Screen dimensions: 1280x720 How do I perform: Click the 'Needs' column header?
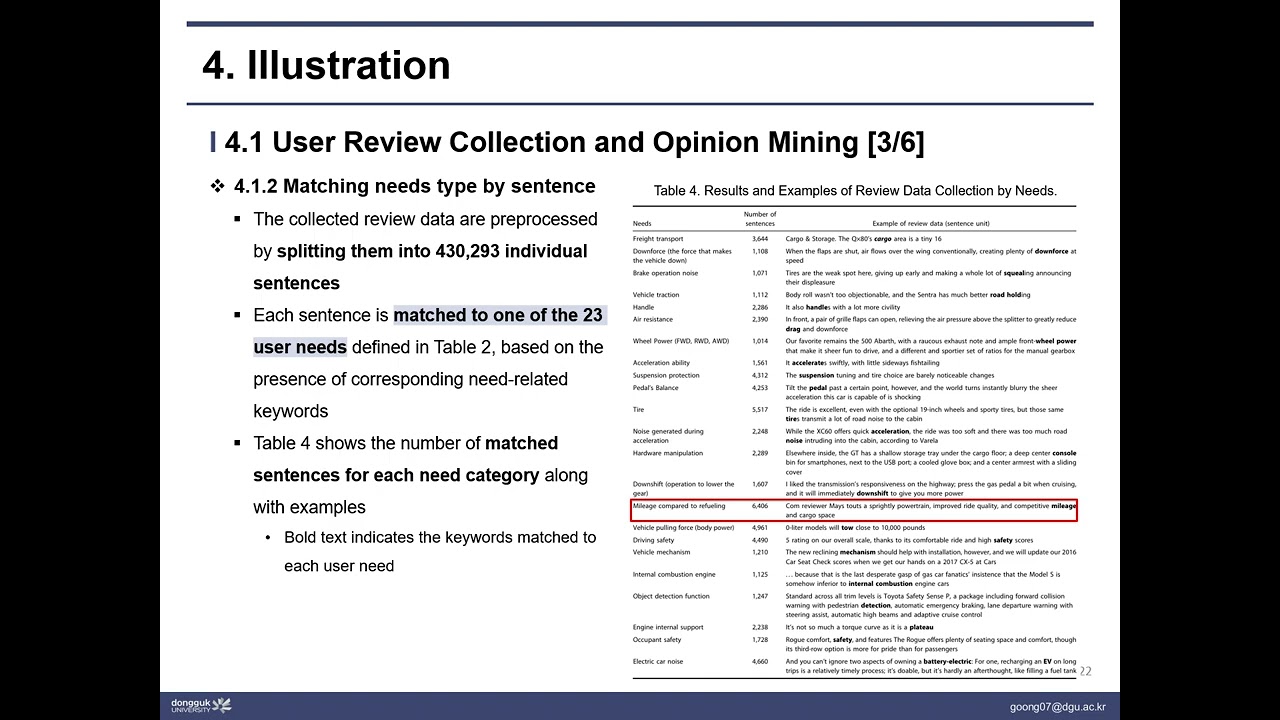[x=642, y=223]
